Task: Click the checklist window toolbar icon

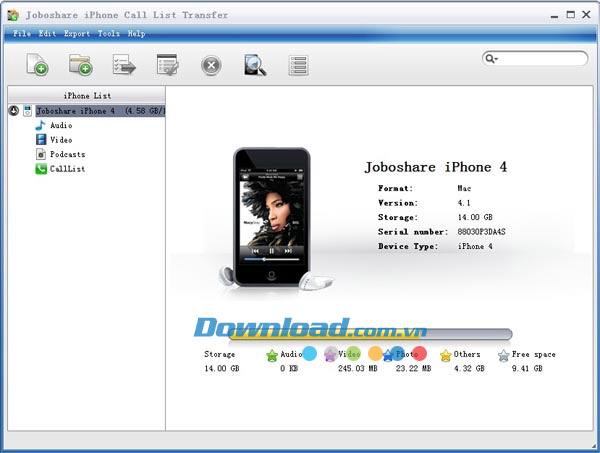Action: (167, 65)
